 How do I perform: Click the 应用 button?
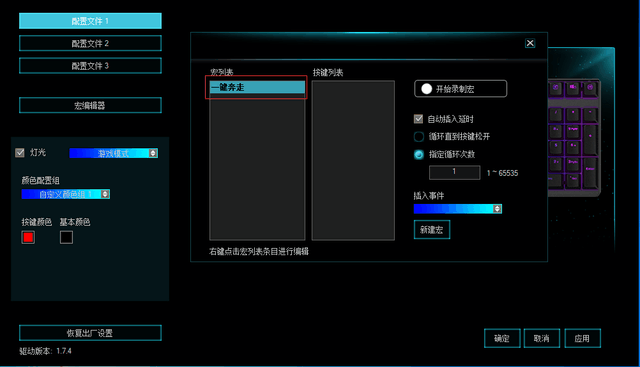click(x=582, y=338)
